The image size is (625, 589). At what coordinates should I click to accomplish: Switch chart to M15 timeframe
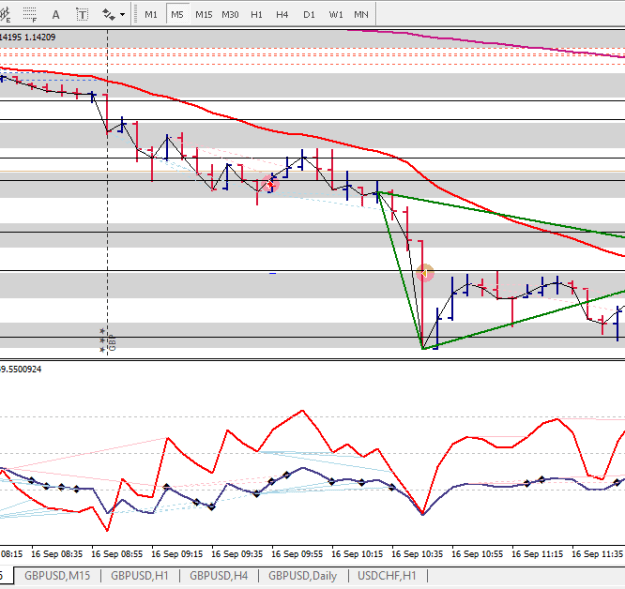click(x=203, y=15)
